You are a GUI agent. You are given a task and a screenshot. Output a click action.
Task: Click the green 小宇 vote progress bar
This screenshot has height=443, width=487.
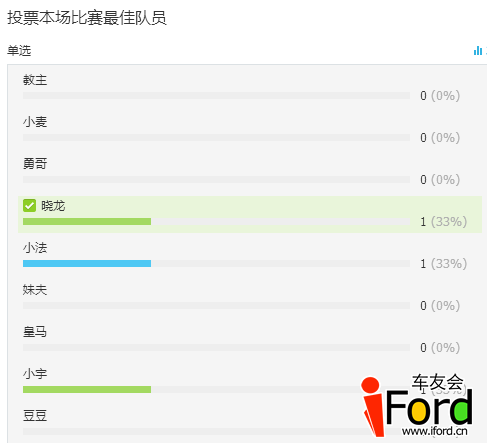click(87, 389)
